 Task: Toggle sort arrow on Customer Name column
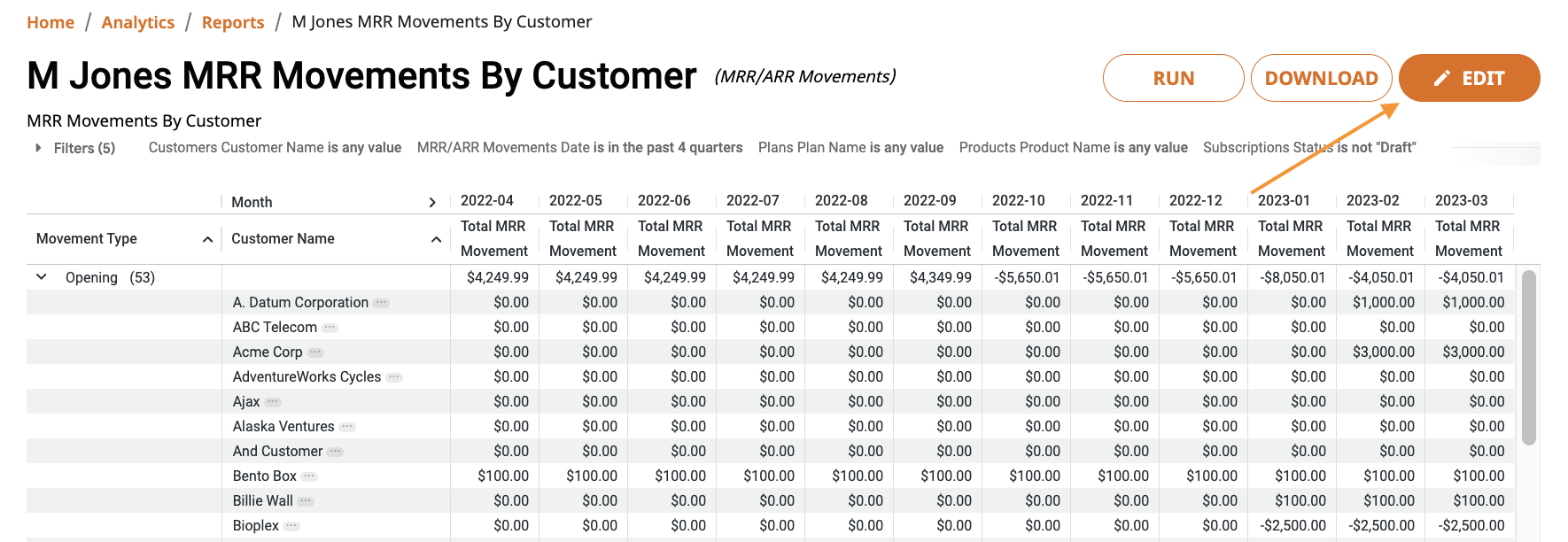436,240
